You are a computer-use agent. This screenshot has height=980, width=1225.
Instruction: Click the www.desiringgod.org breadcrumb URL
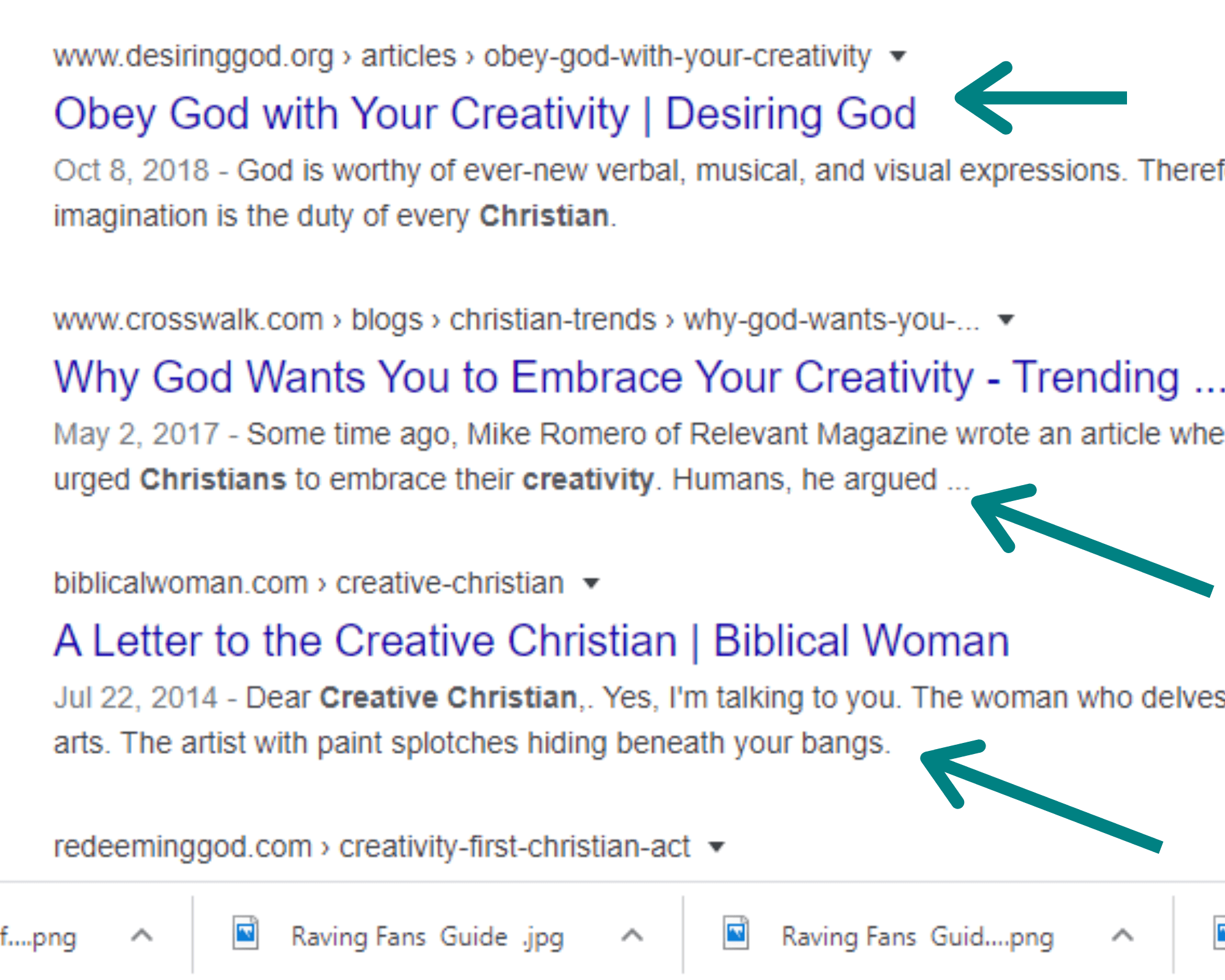click(462, 57)
